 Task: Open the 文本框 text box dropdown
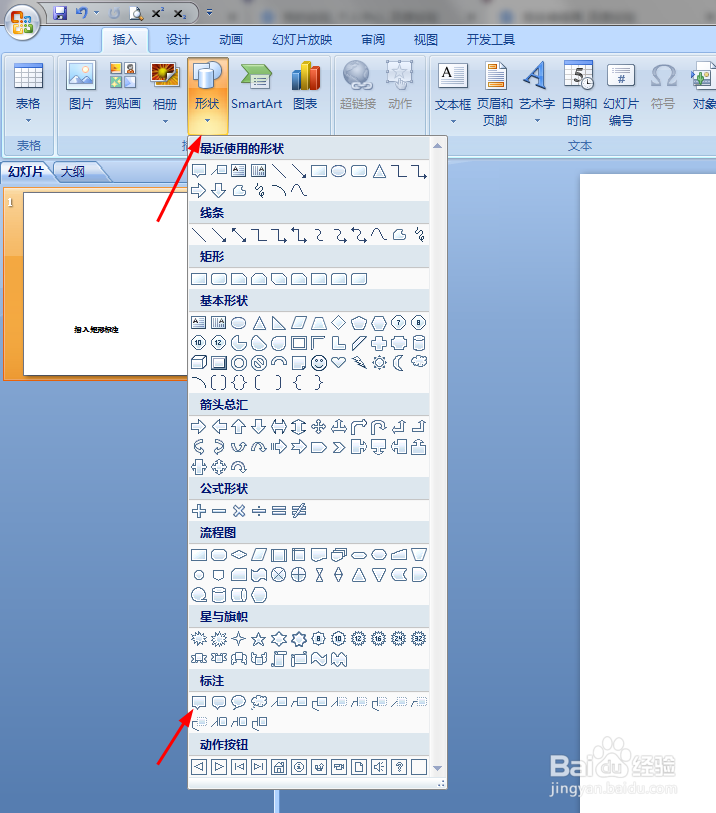pyautogui.click(x=453, y=93)
